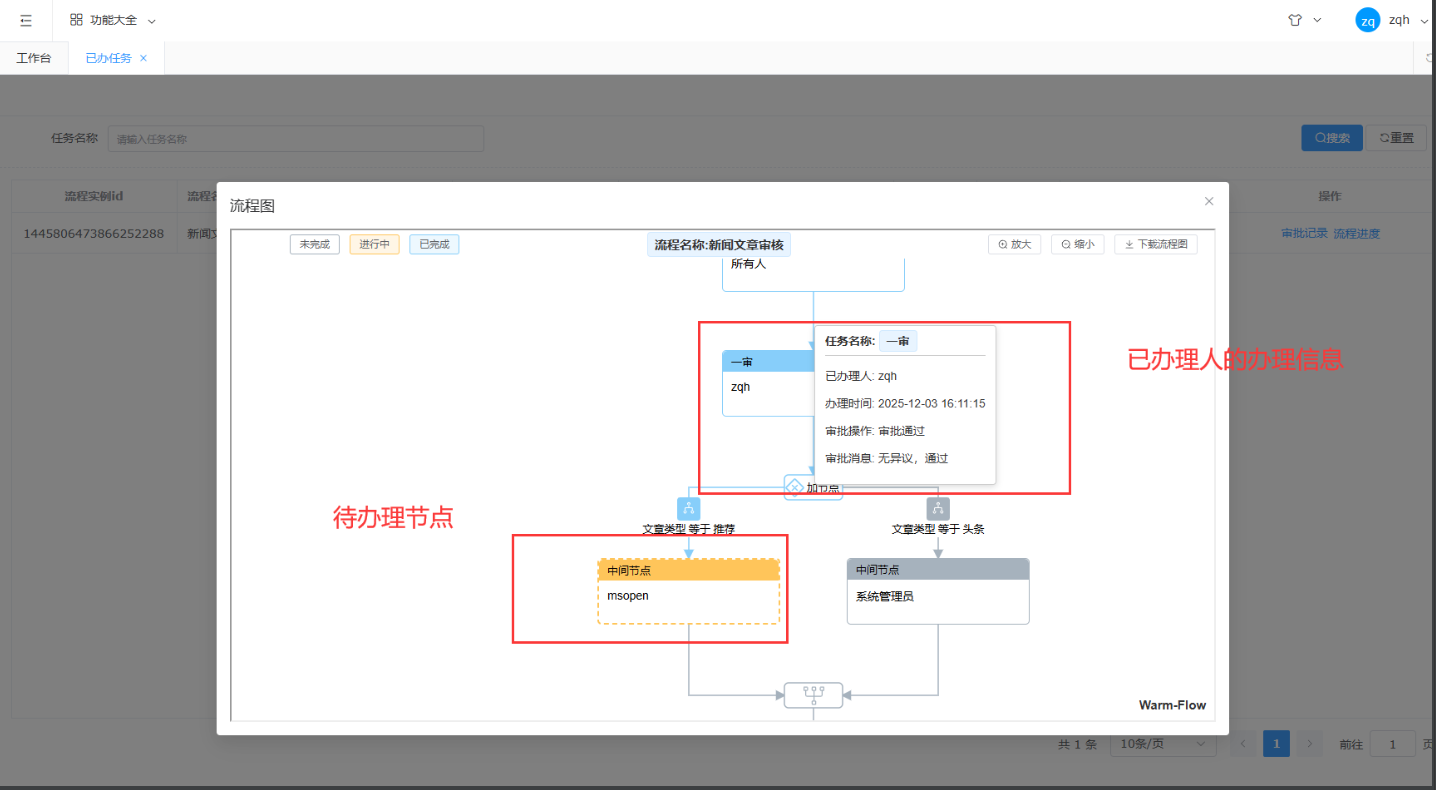Download the flowchart with 下载流程图
1436x790 pixels.
(x=1155, y=244)
